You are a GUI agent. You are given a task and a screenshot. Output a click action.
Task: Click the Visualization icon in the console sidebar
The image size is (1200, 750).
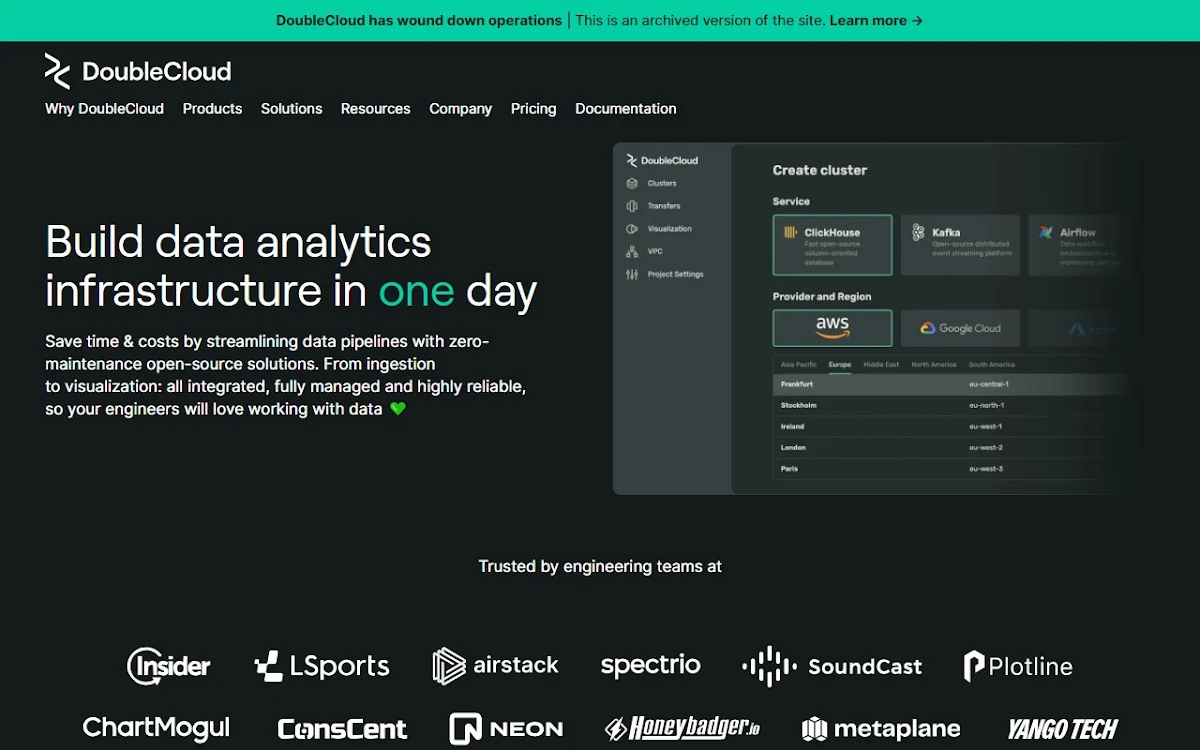pos(632,229)
